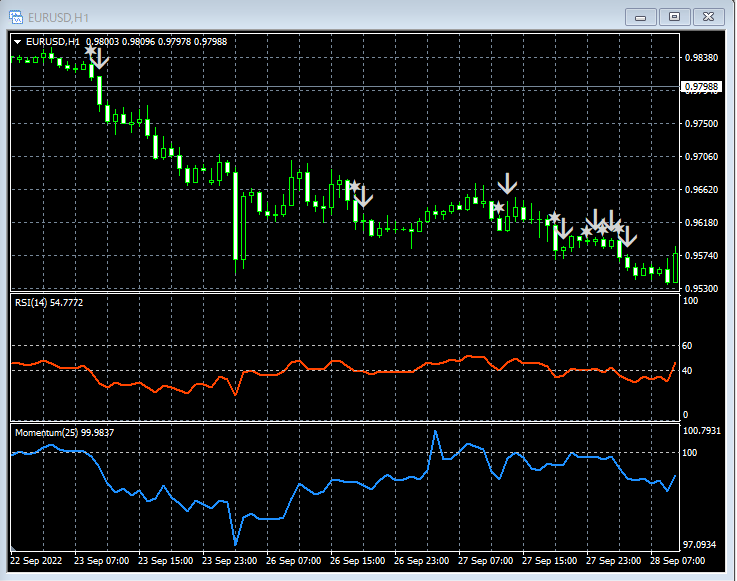737x581 pixels.
Task: Click the sell arrow at 23 Sep top-left
Action: click(99, 59)
